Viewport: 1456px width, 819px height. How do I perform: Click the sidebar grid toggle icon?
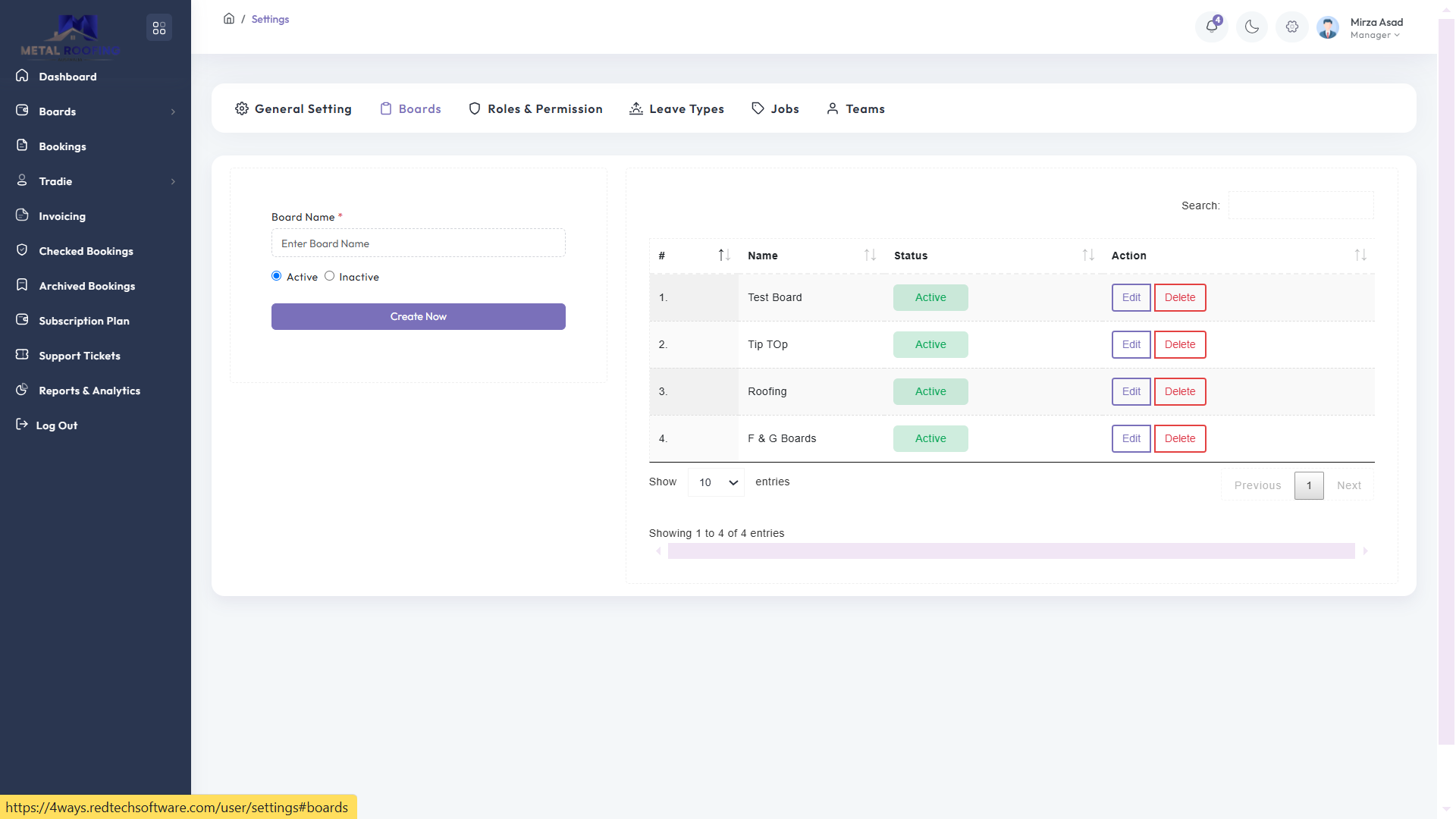point(159,28)
